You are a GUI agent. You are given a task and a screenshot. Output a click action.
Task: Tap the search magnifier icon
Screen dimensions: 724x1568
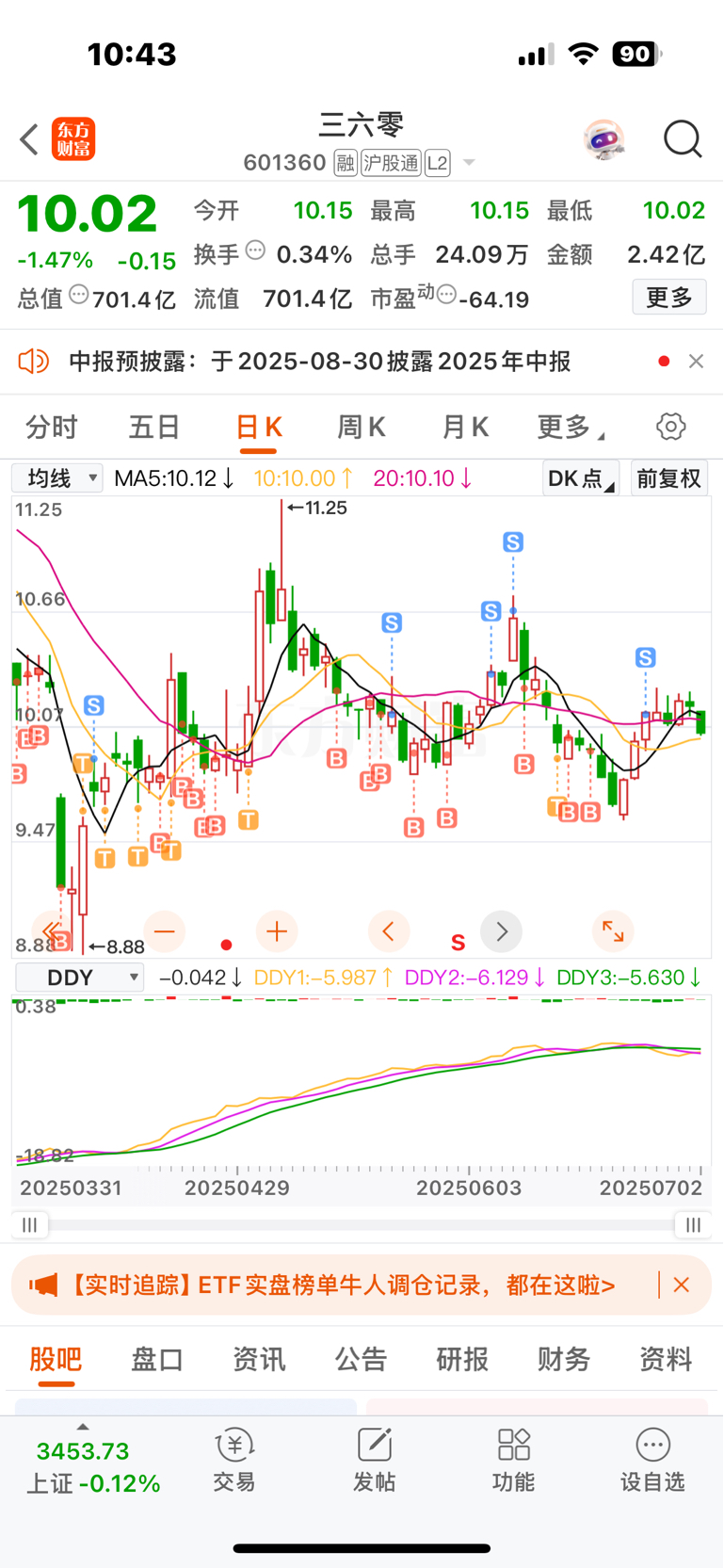click(683, 139)
